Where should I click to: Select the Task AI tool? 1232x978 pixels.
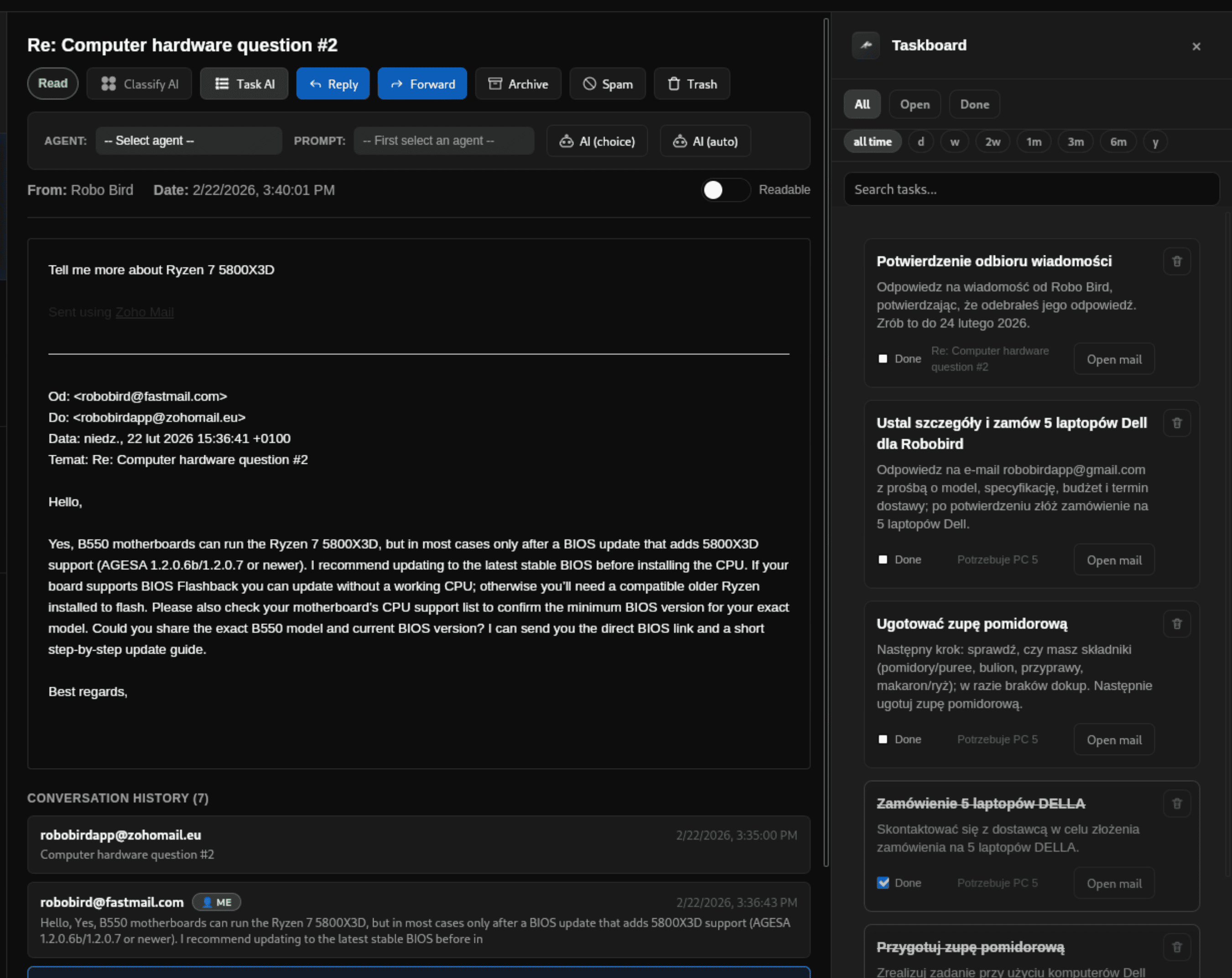[x=244, y=83]
